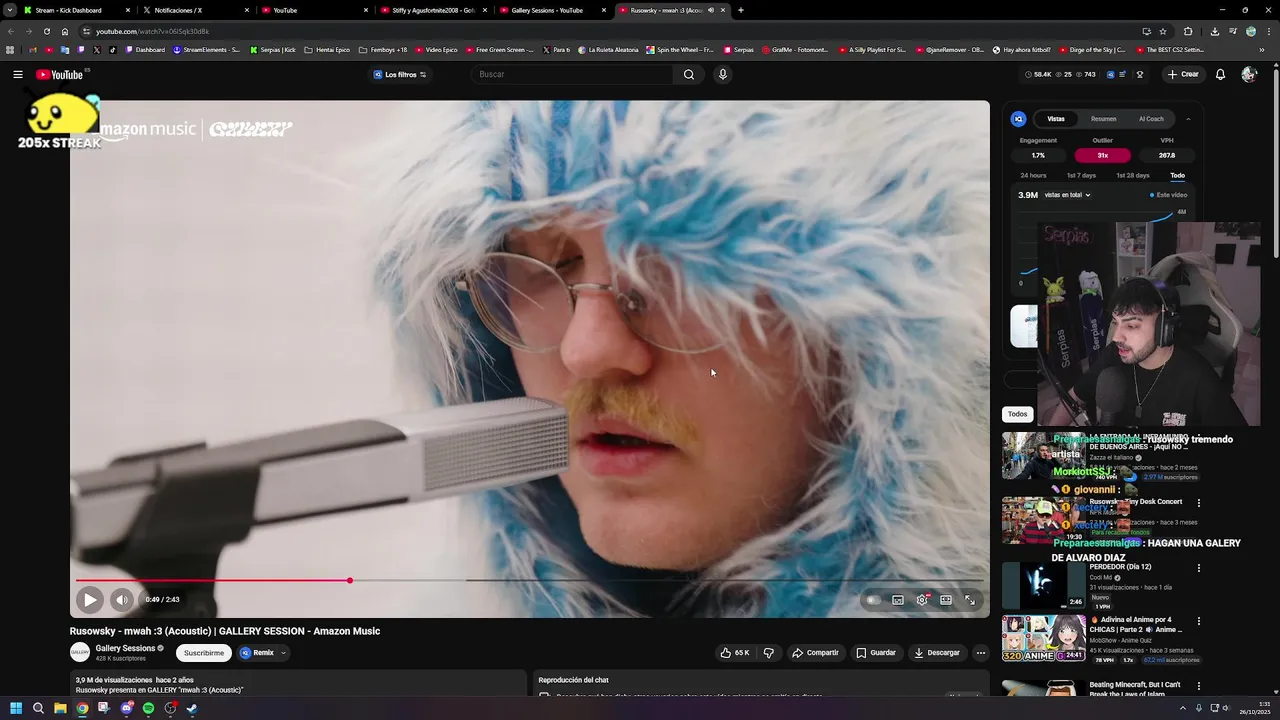Image resolution: width=1280 pixels, height=720 pixels.
Task: Open options for PERDEDOR (Día 12) video
Action: (x=1199, y=568)
